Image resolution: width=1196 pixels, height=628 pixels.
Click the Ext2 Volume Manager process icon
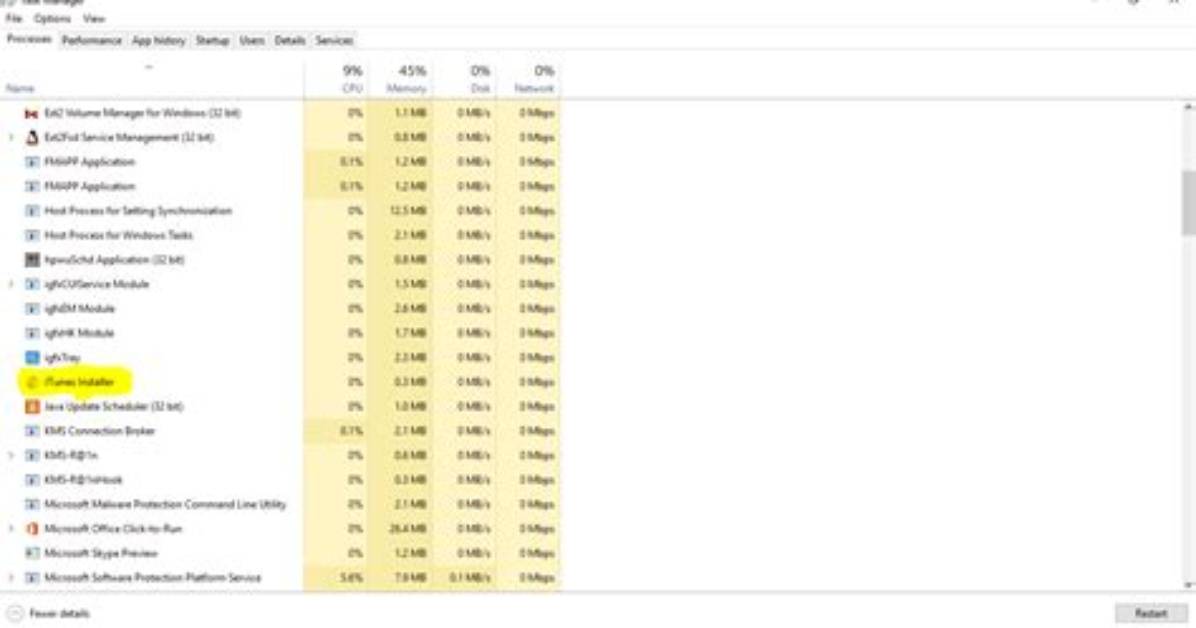[31, 113]
